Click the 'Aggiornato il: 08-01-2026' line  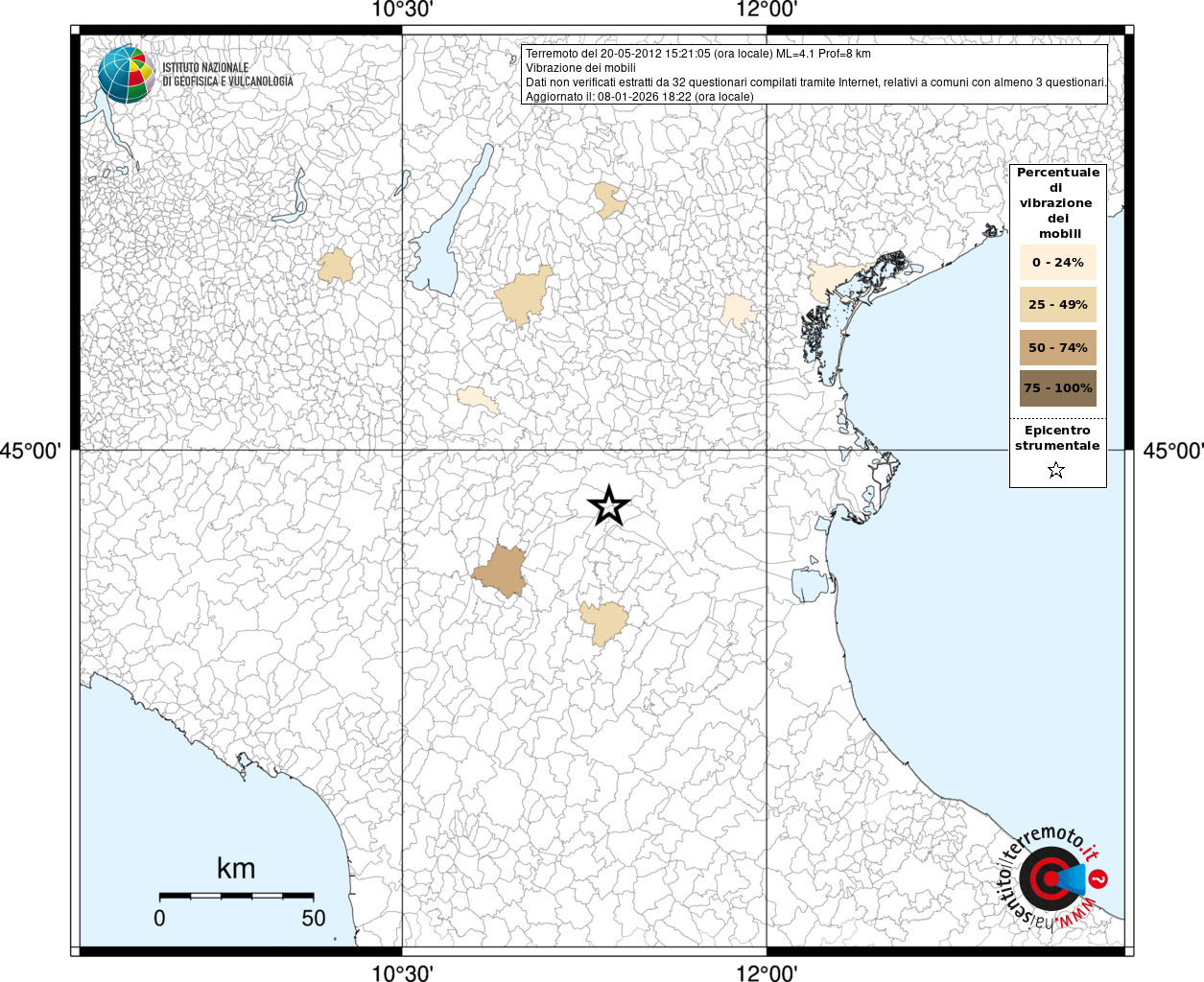click(x=639, y=97)
